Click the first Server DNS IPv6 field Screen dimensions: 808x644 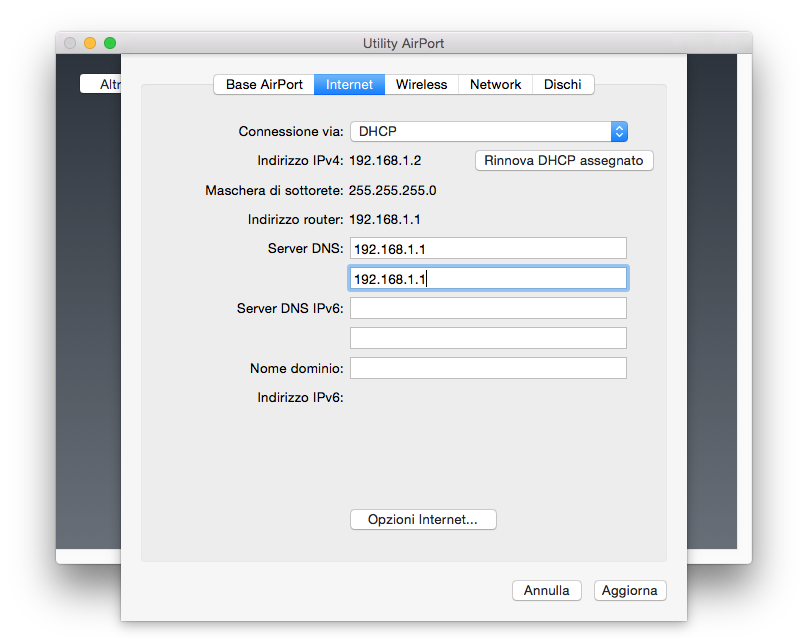(x=489, y=308)
